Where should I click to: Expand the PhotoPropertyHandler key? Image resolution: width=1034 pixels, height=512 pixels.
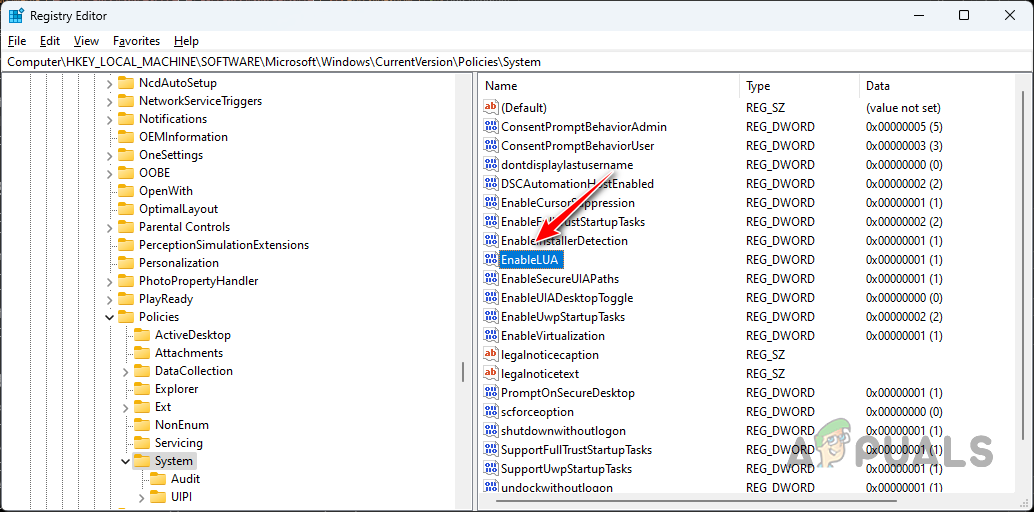click(x=109, y=282)
